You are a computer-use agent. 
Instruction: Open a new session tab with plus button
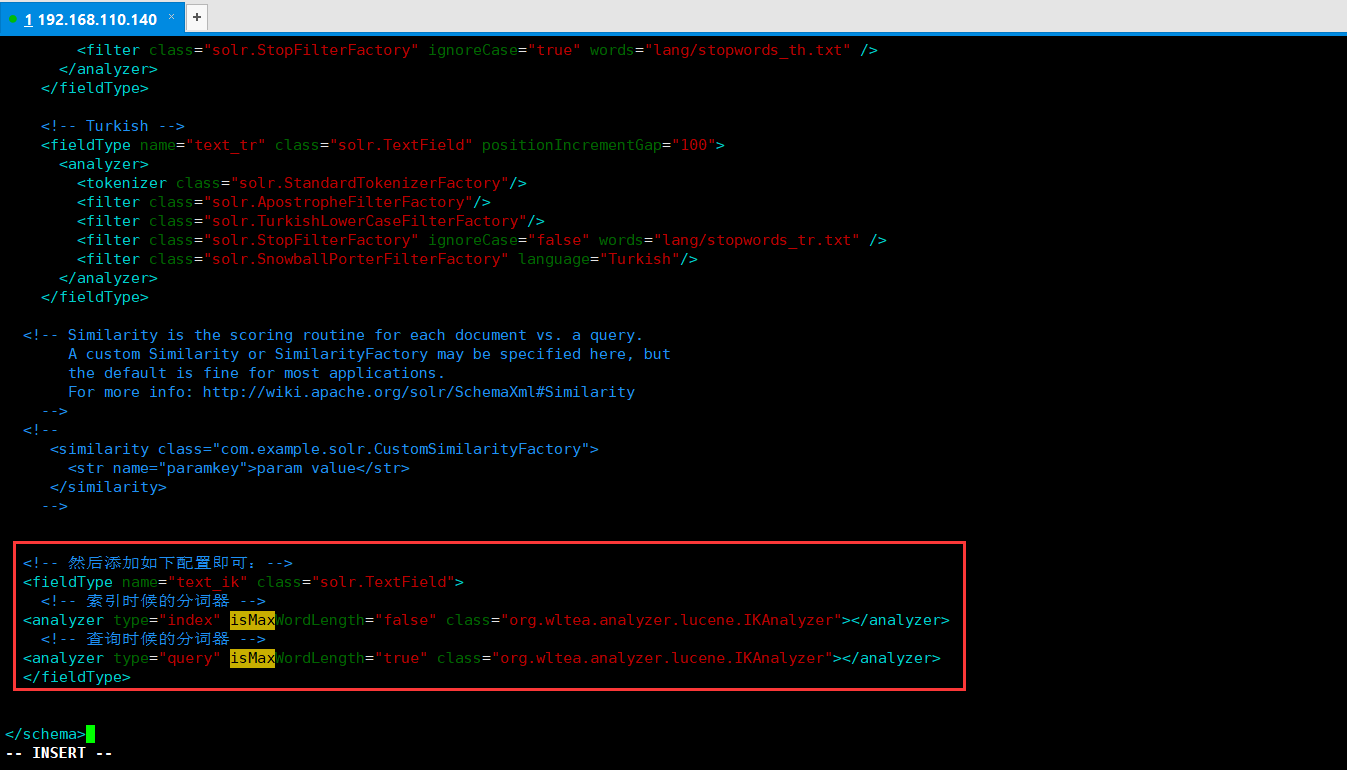pyautogui.click(x=197, y=17)
